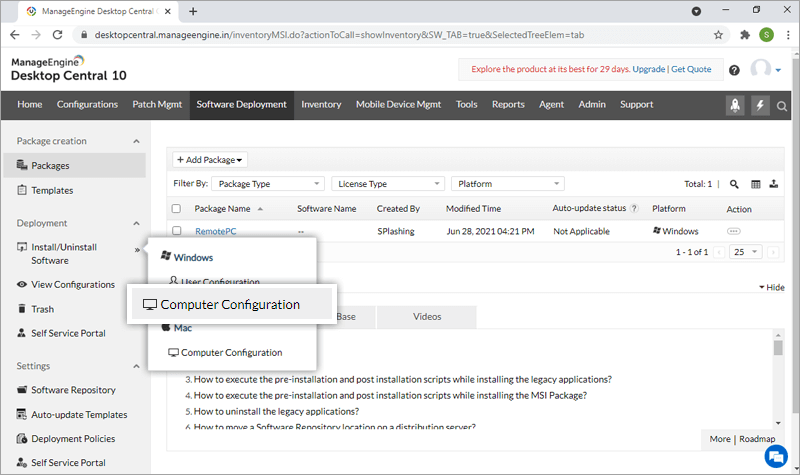Open the chat bubble widget

pos(775,455)
